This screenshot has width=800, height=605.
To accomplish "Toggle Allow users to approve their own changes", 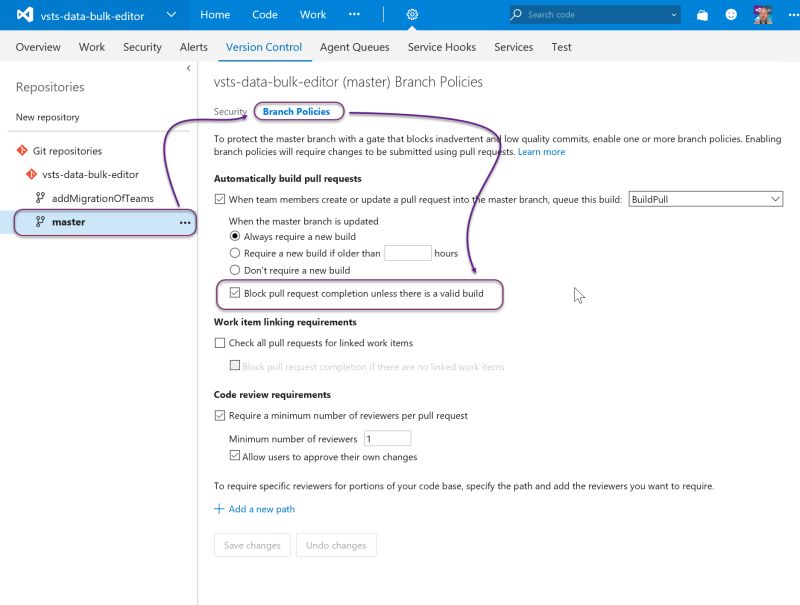I will (x=235, y=456).
